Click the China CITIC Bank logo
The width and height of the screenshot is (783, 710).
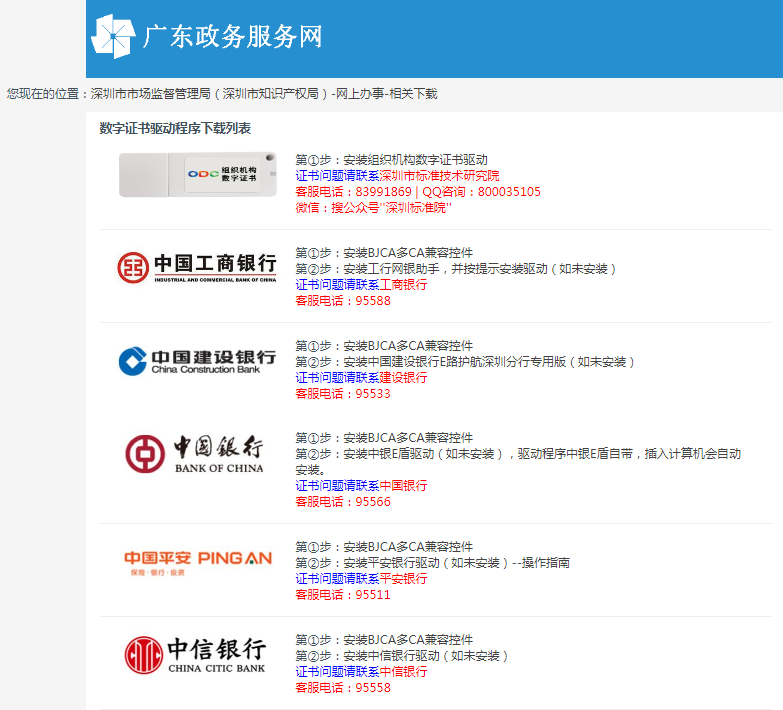[197, 654]
